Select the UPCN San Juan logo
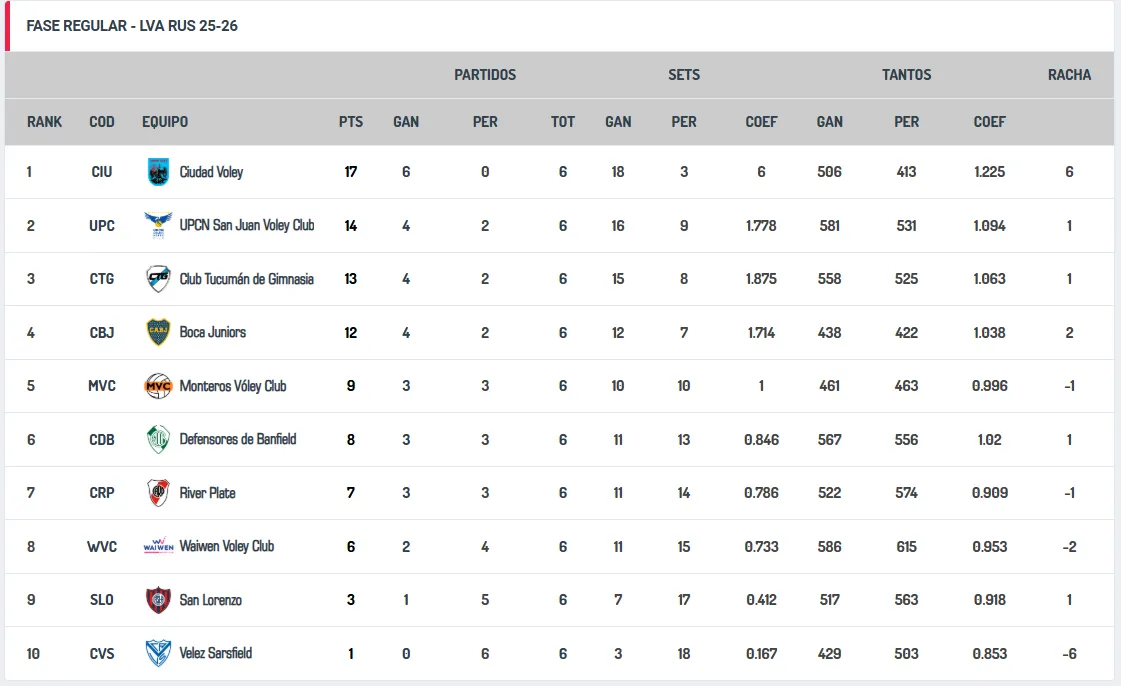Screen dimensions: 1121x686 [x=158, y=225]
